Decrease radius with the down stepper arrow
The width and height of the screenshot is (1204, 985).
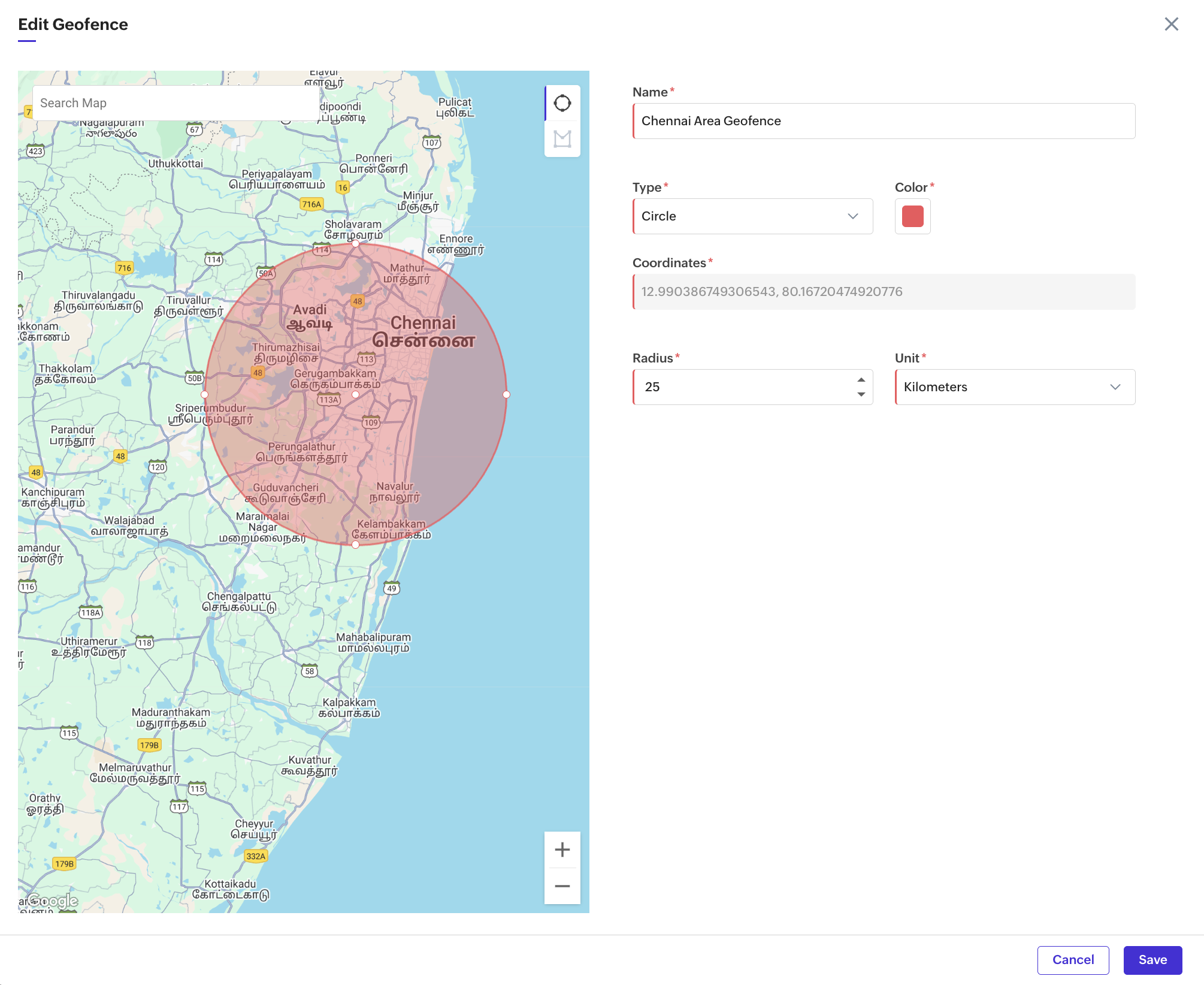pos(861,394)
